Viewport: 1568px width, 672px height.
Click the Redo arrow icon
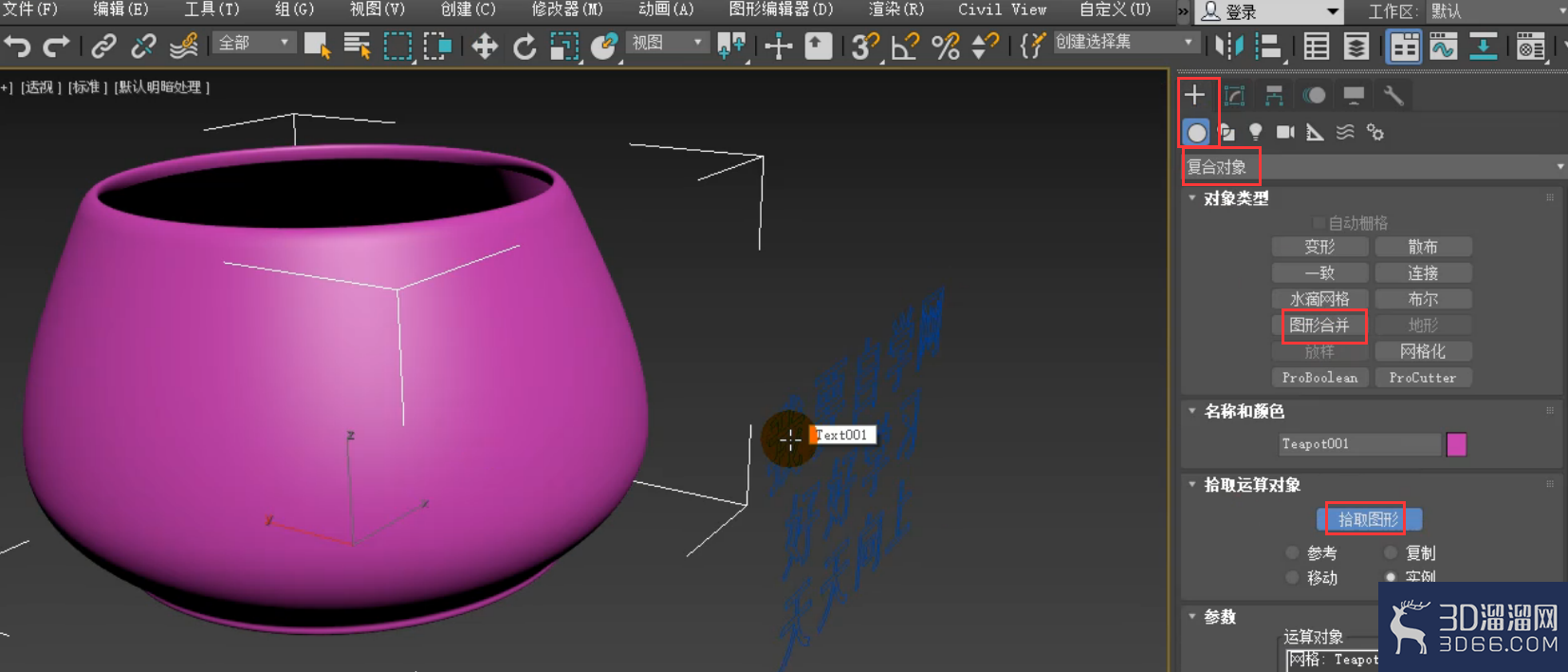[x=56, y=45]
